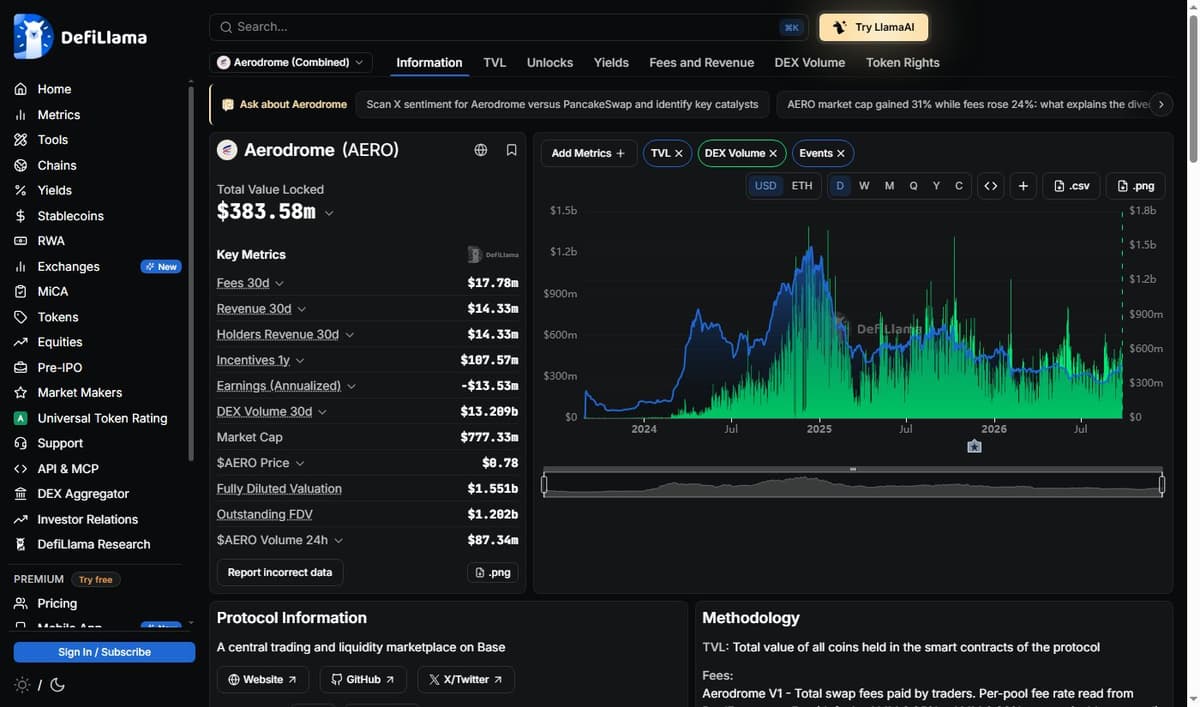Remove the Events metric chip
Viewport: 1200px width, 707px height.
click(x=841, y=153)
